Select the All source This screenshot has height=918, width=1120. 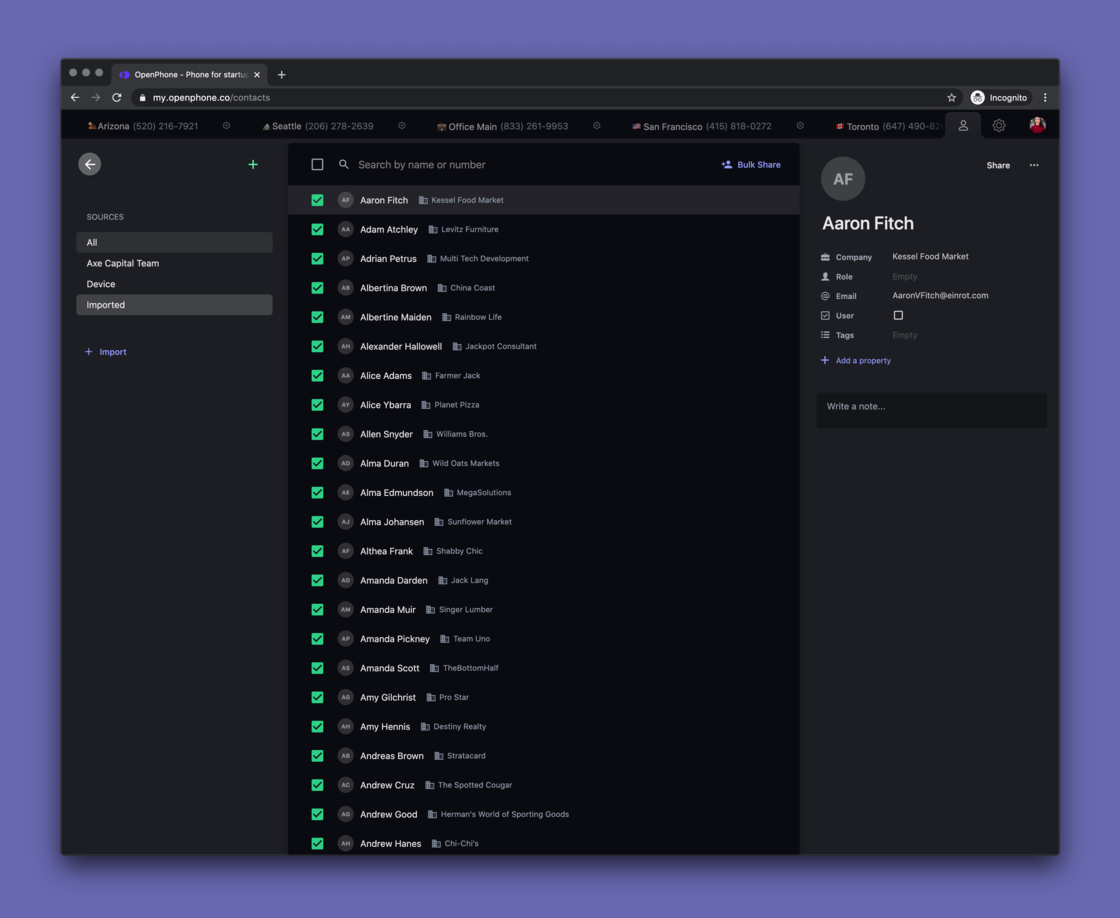click(174, 242)
